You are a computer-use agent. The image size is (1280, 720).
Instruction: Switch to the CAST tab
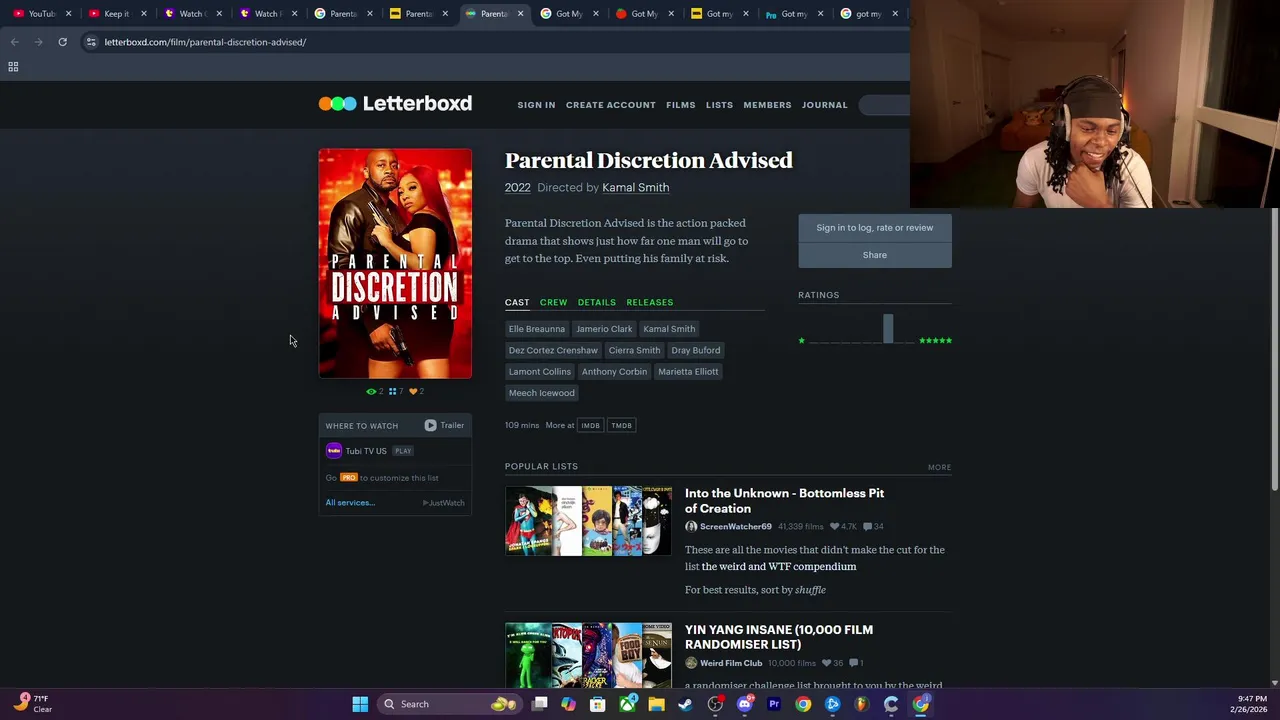click(517, 302)
